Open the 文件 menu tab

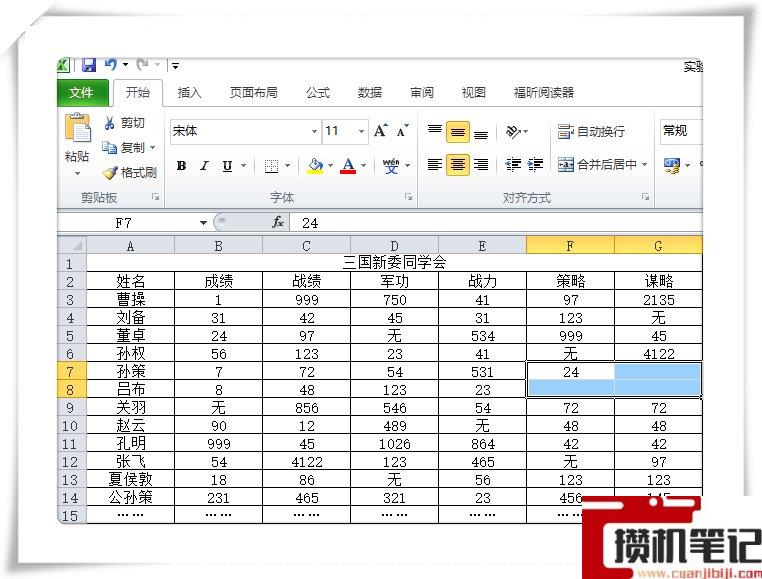pyautogui.click(x=81, y=92)
